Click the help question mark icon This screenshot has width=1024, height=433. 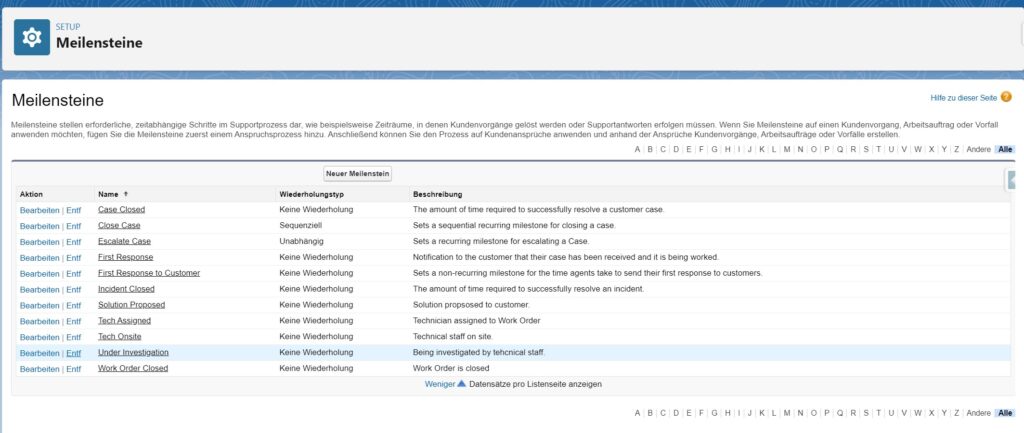1006,97
